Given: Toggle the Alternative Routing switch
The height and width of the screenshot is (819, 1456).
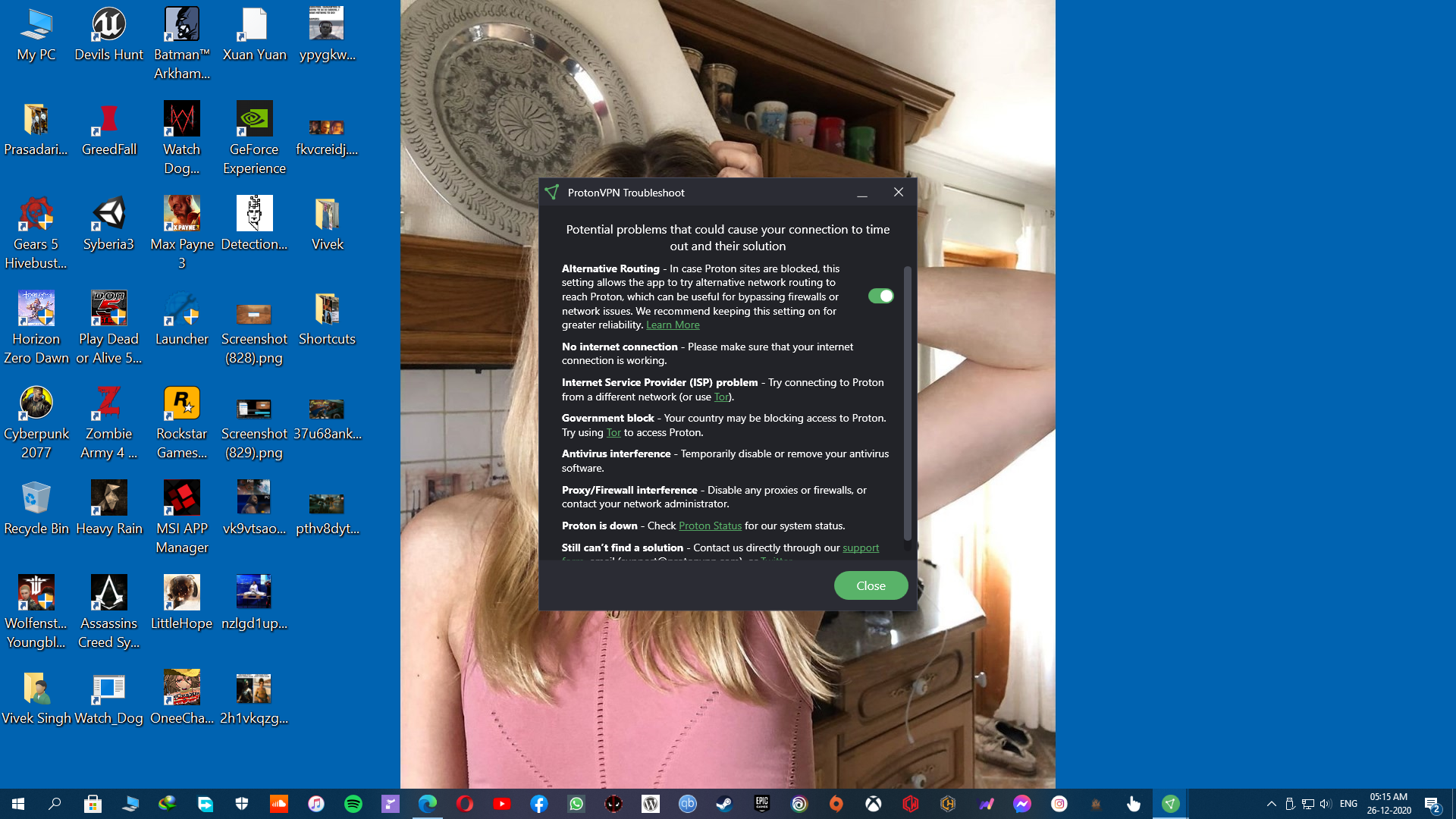Looking at the screenshot, I should coord(880,296).
